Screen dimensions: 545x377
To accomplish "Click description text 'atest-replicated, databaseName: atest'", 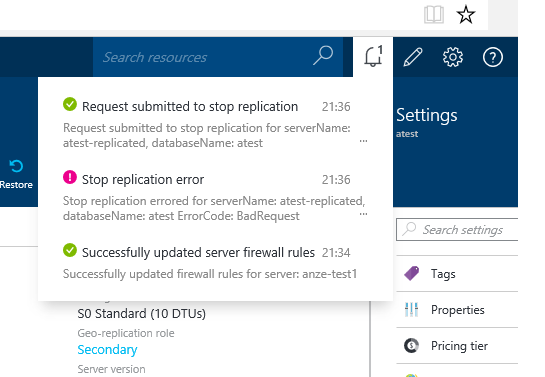I will coord(163,143).
